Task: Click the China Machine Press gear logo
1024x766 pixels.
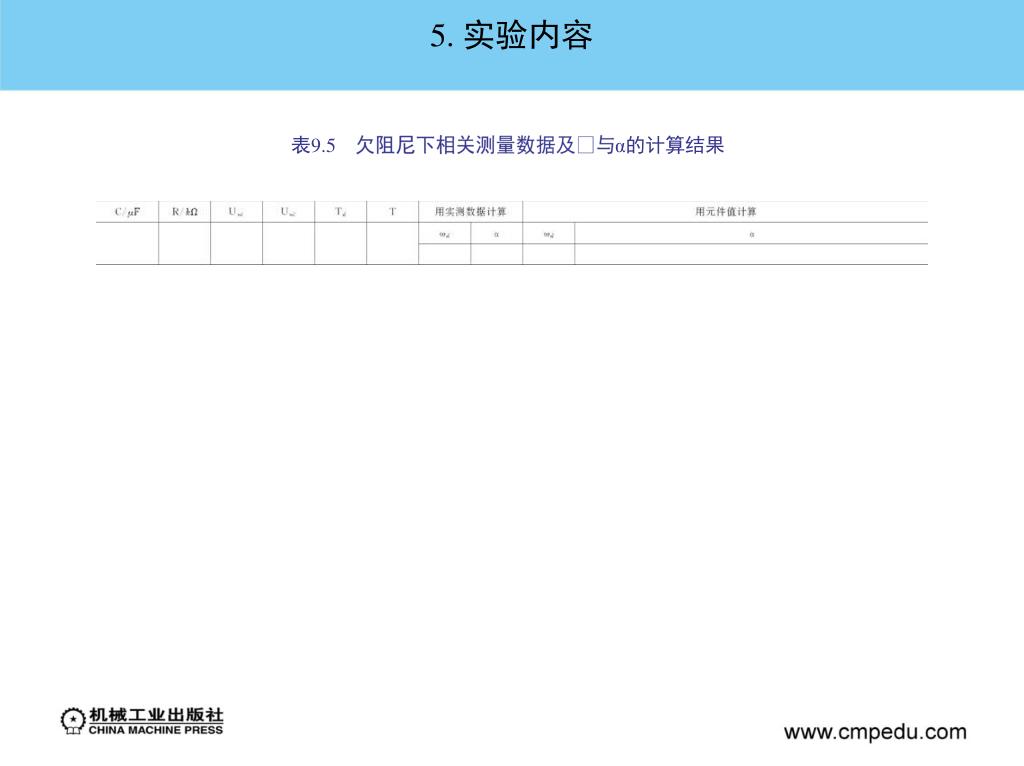Action: (x=72, y=721)
